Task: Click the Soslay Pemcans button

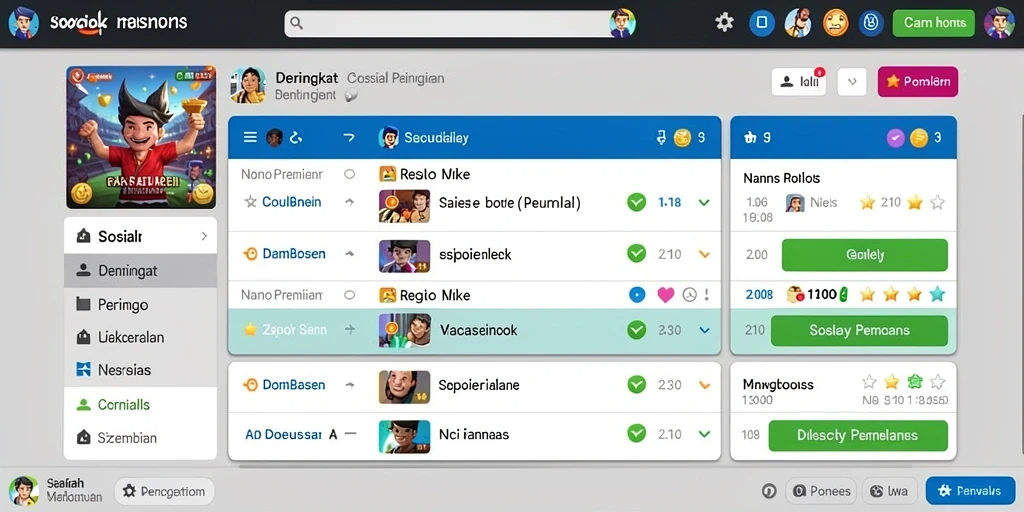Action: click(859, 330)
